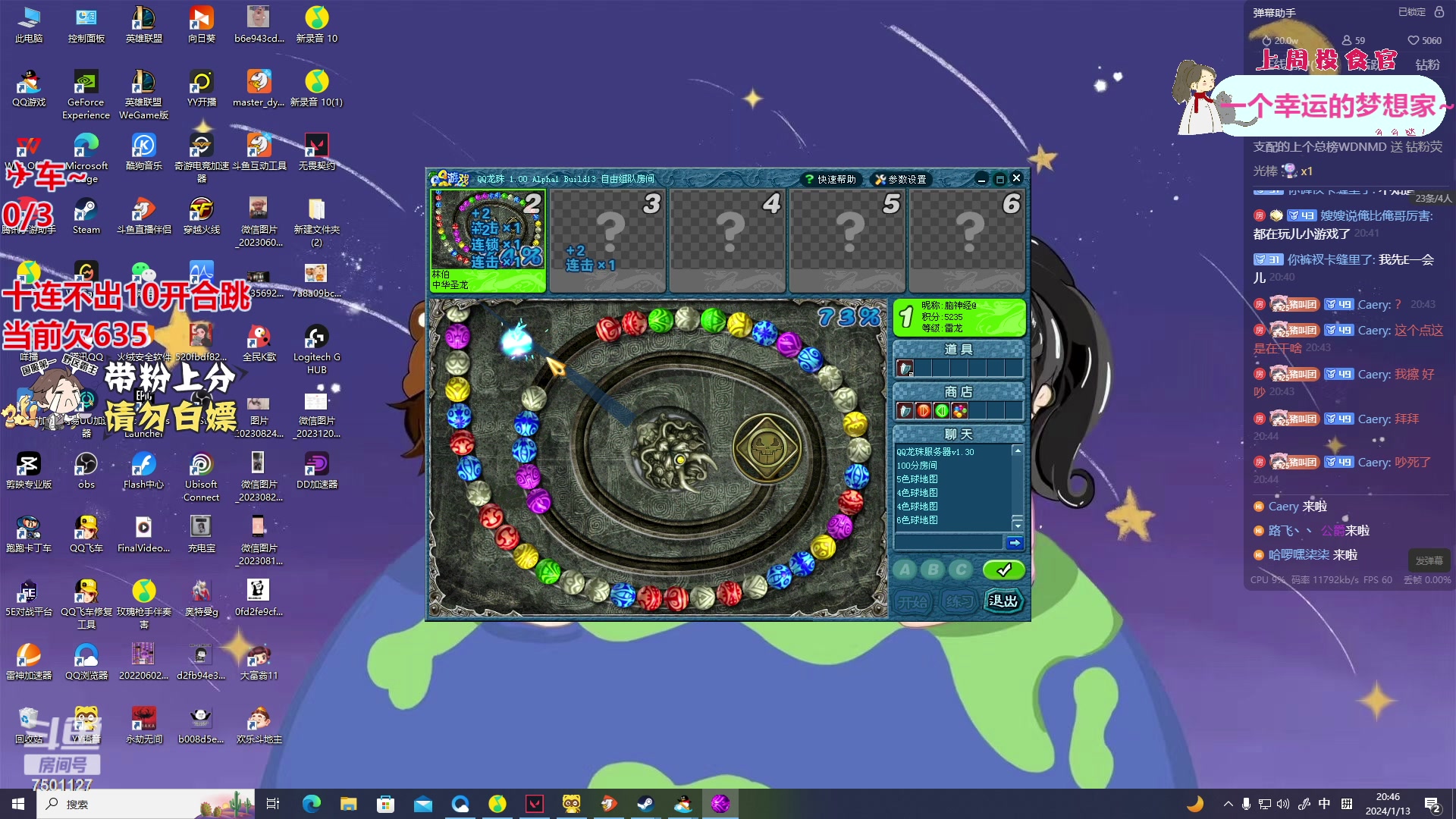
Task: Choose team B round button
Action: [x=934, y=570]
